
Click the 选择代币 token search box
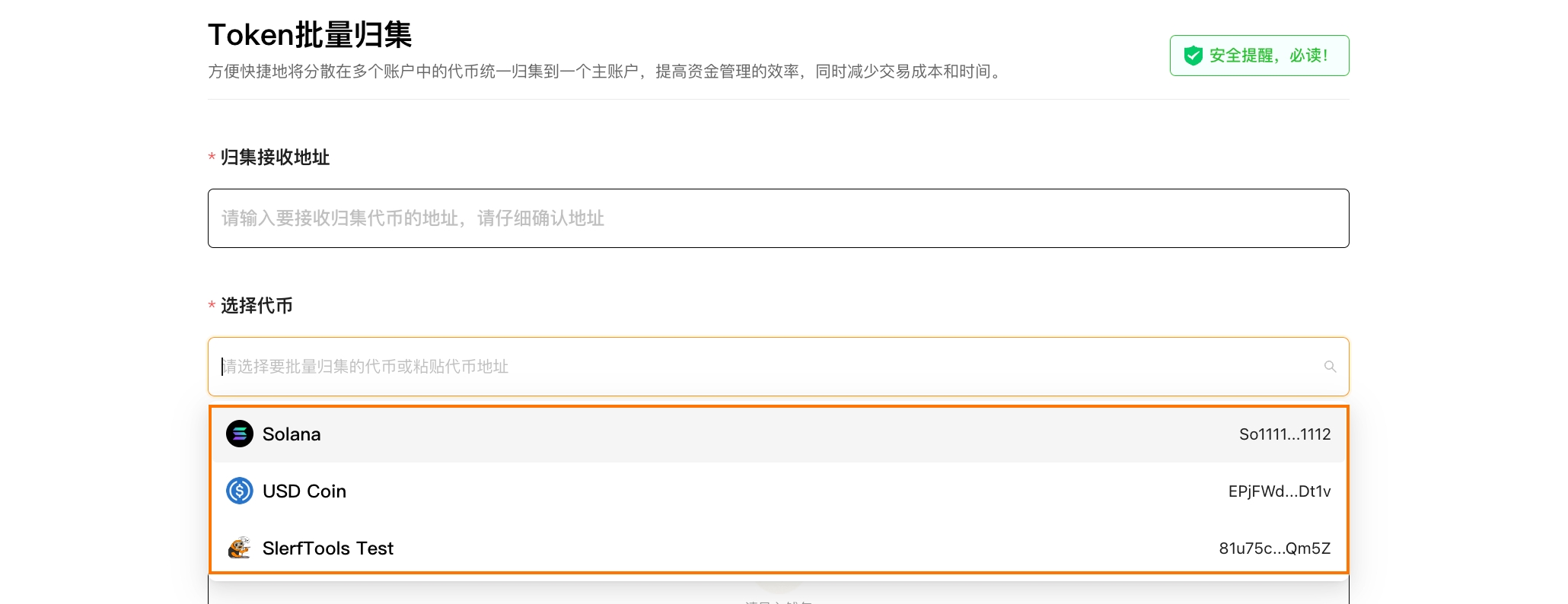click(x=761, y=367)
